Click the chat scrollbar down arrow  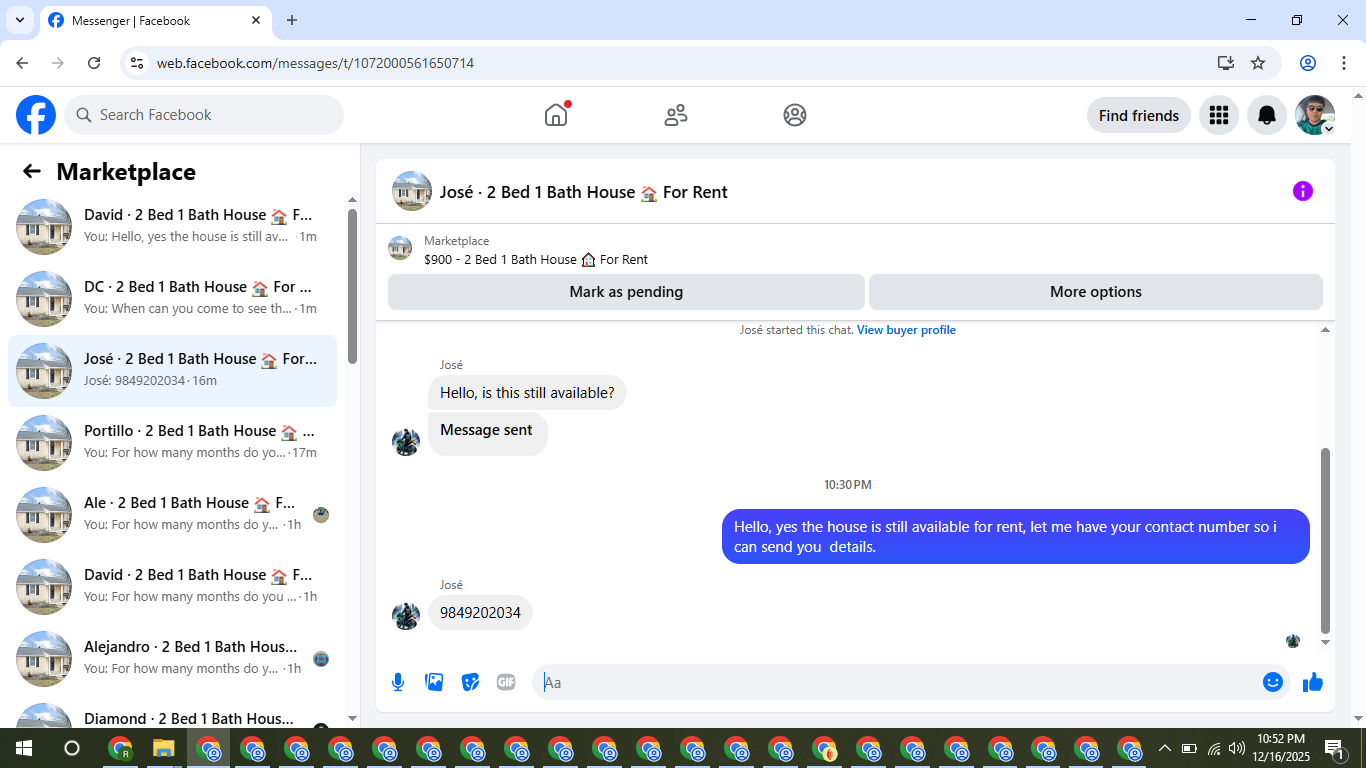click(x=1326, y=642)
